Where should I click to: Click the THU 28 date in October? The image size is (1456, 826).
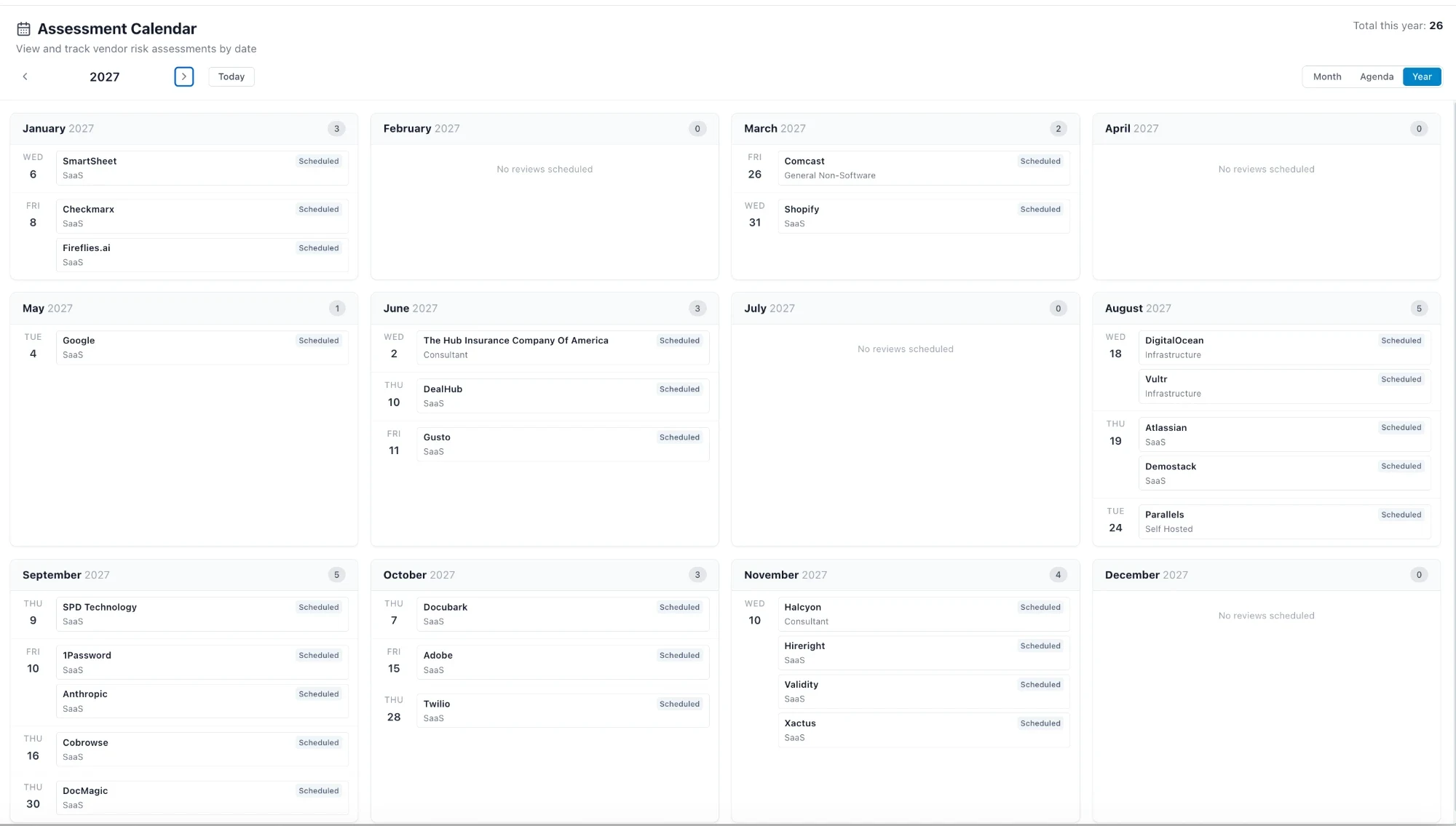394,710
